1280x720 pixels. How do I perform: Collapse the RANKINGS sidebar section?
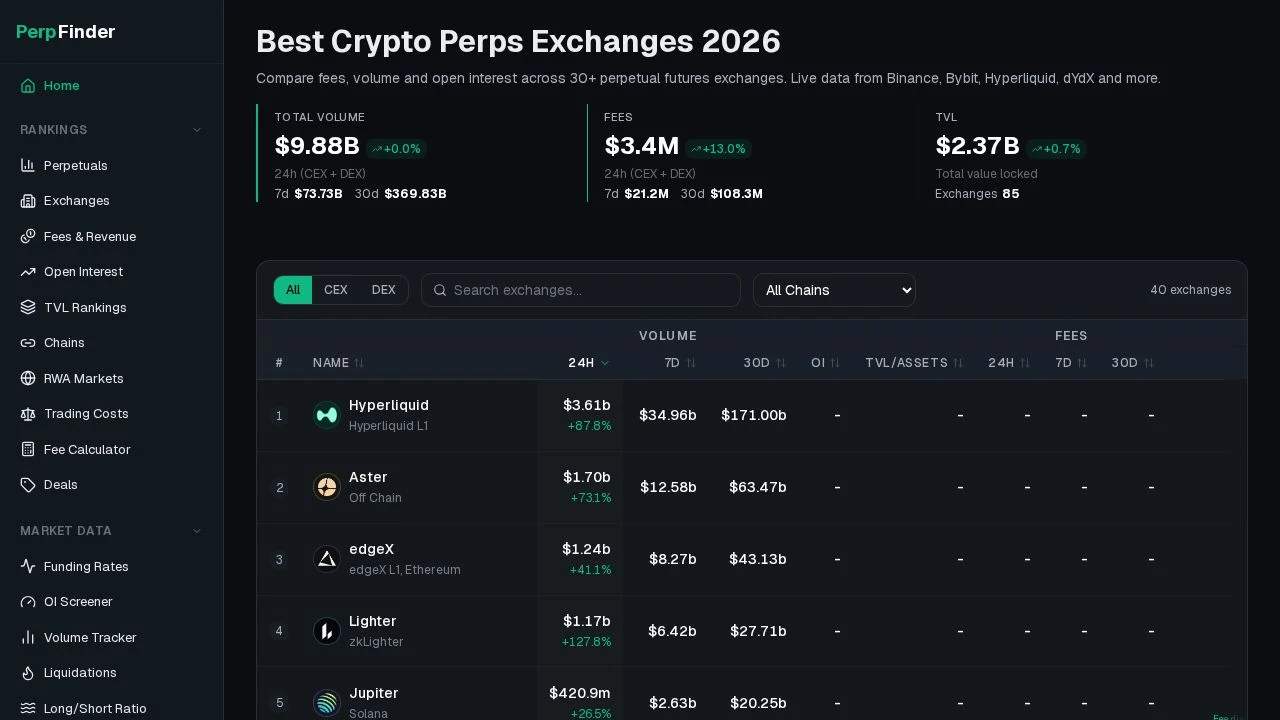[x=196, y=130]
